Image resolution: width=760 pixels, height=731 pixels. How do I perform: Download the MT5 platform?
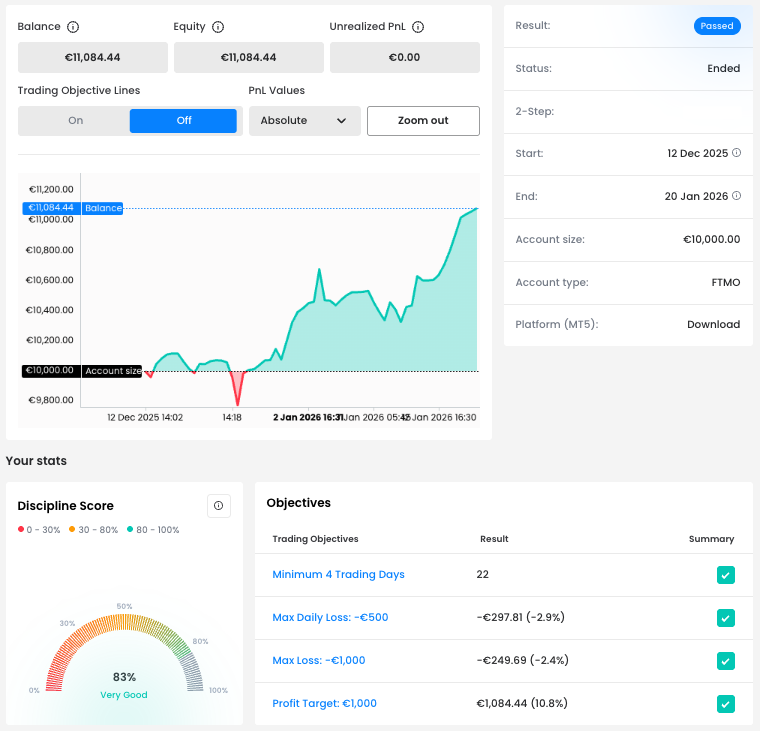[x=713, y=325]
